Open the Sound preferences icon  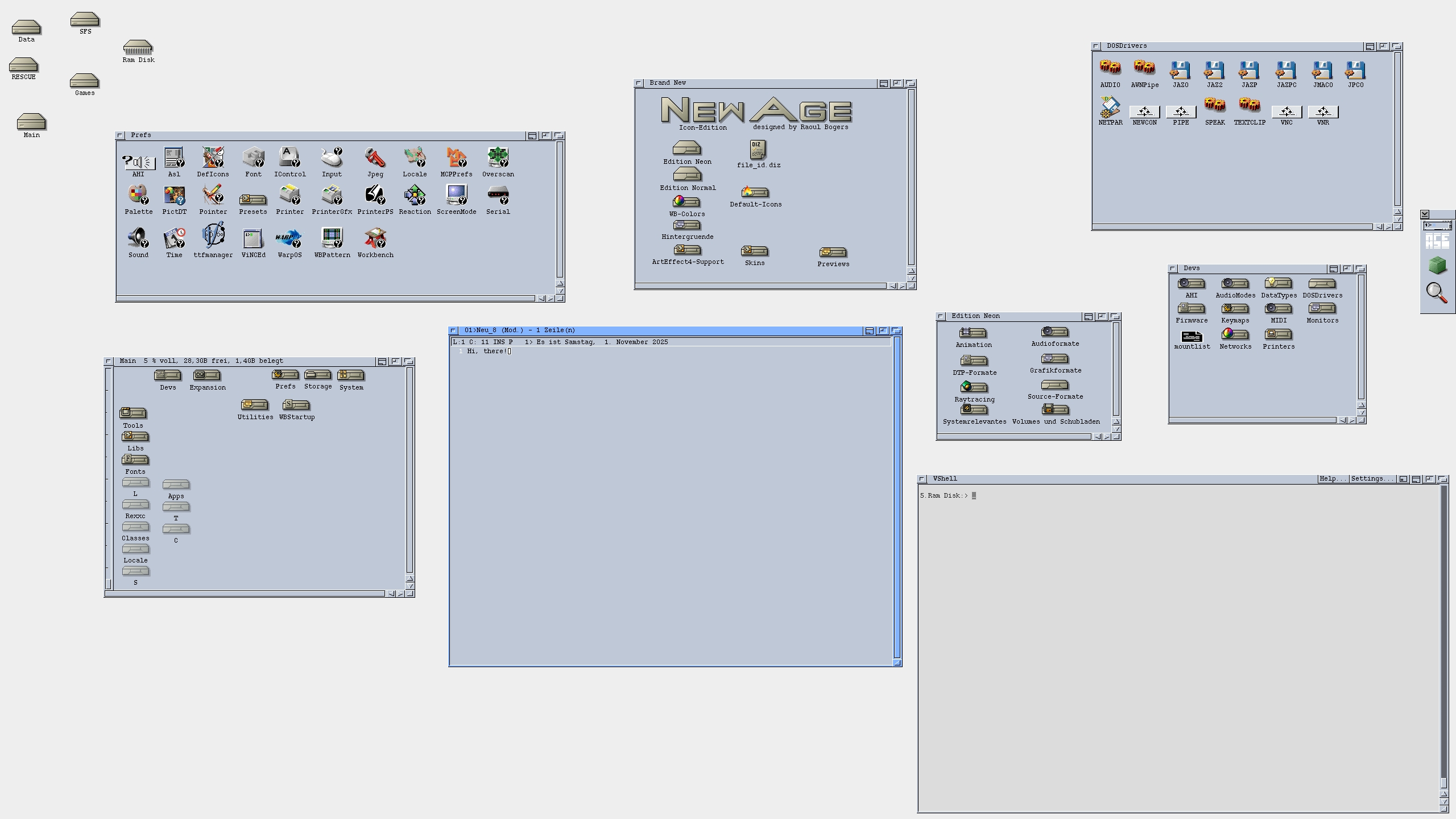(x=138, y=238)
